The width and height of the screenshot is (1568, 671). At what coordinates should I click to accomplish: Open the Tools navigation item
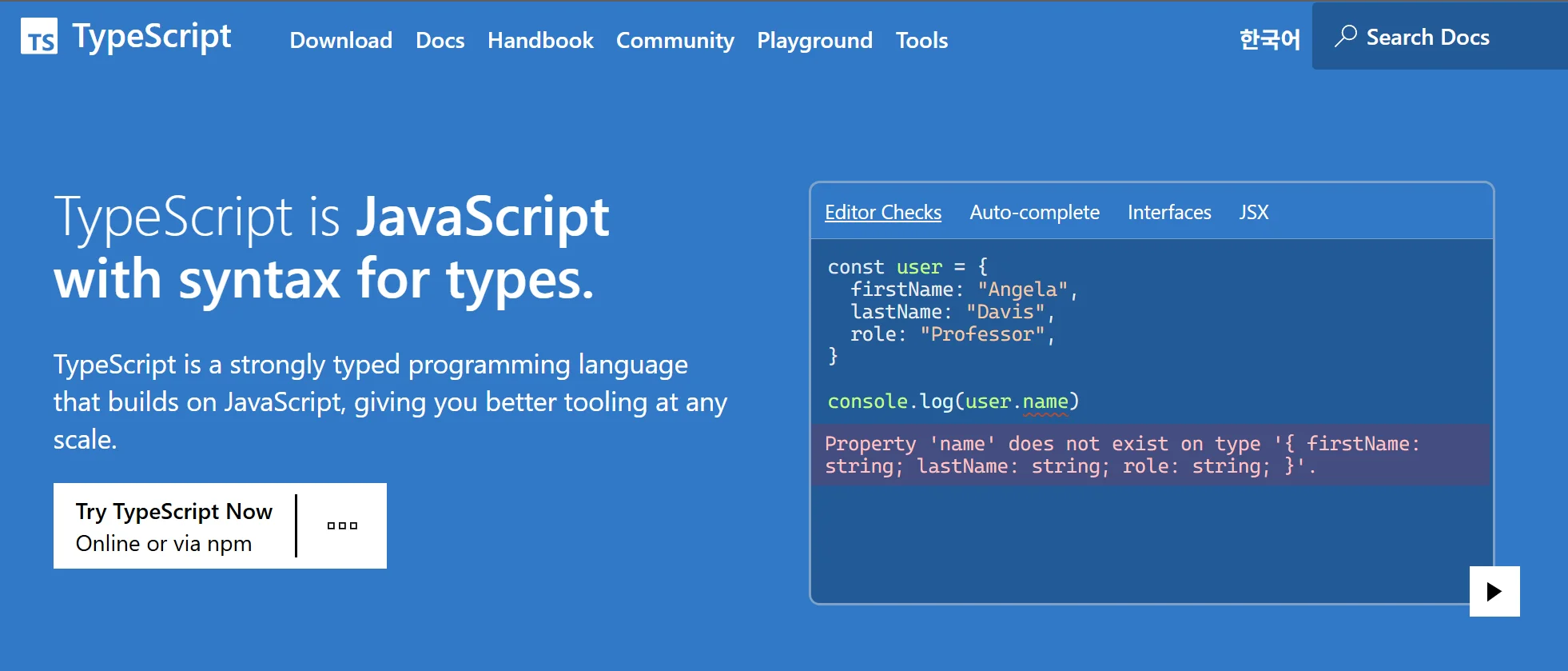921,40
